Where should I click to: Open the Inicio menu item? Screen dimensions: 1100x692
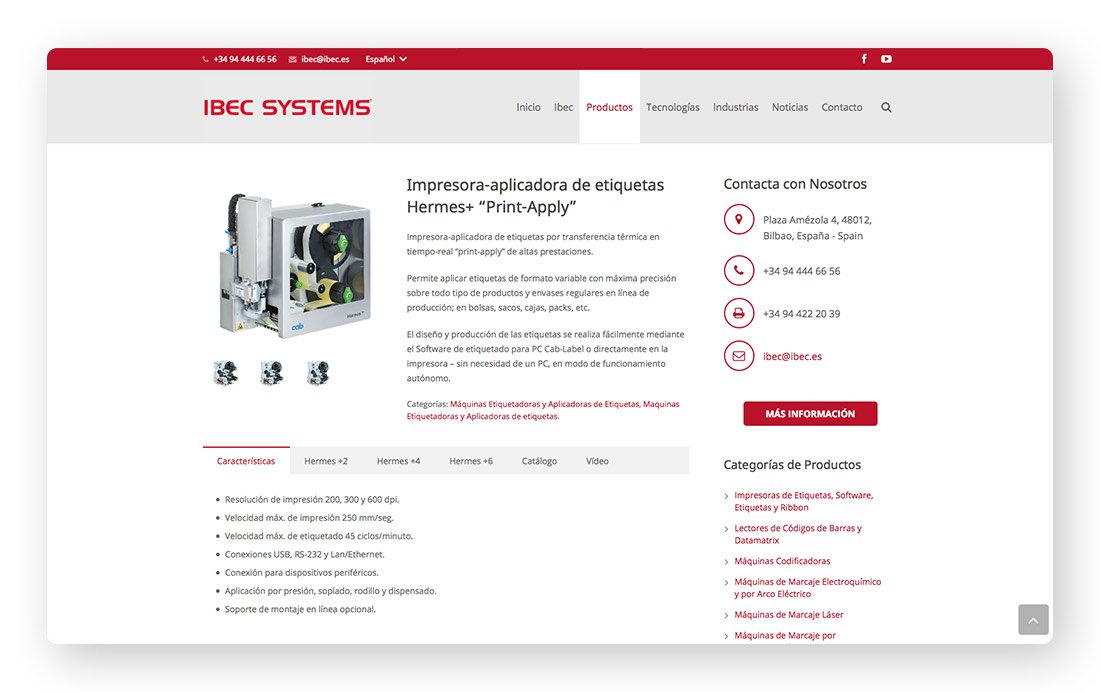coord(528,107)
